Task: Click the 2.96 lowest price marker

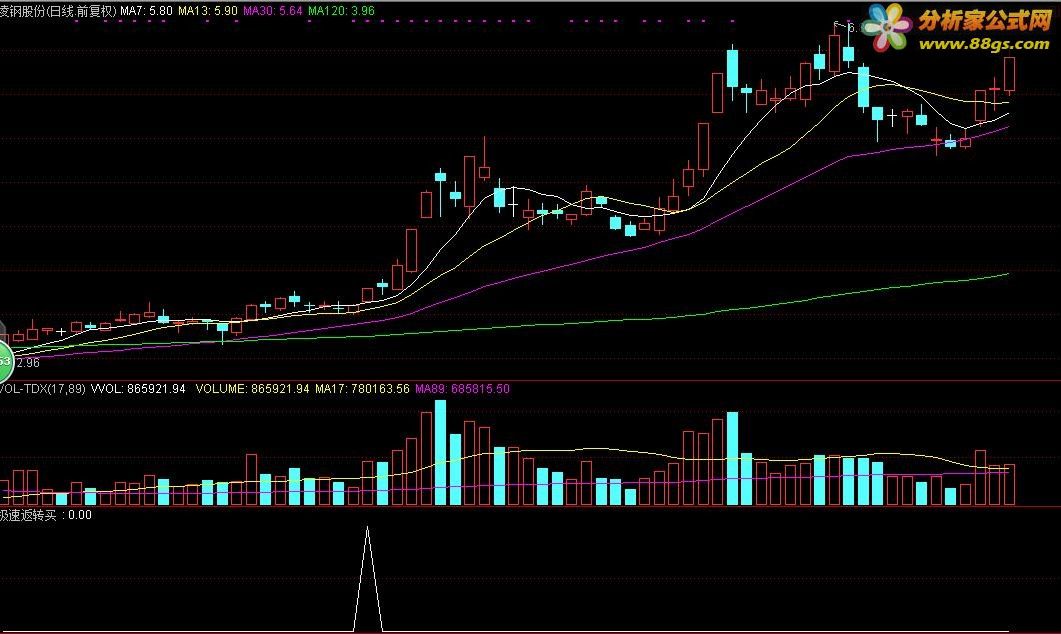Action: (28, 363)
